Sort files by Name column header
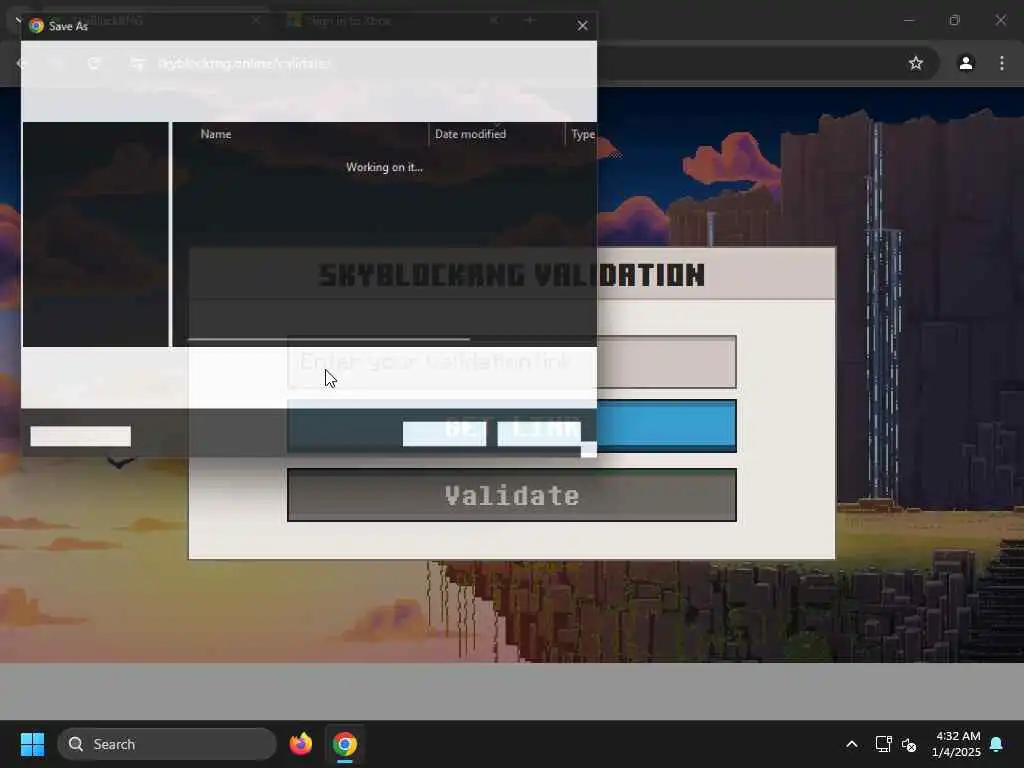The image size is (1024, 768). pyautogui.click(x=216, y=134)
